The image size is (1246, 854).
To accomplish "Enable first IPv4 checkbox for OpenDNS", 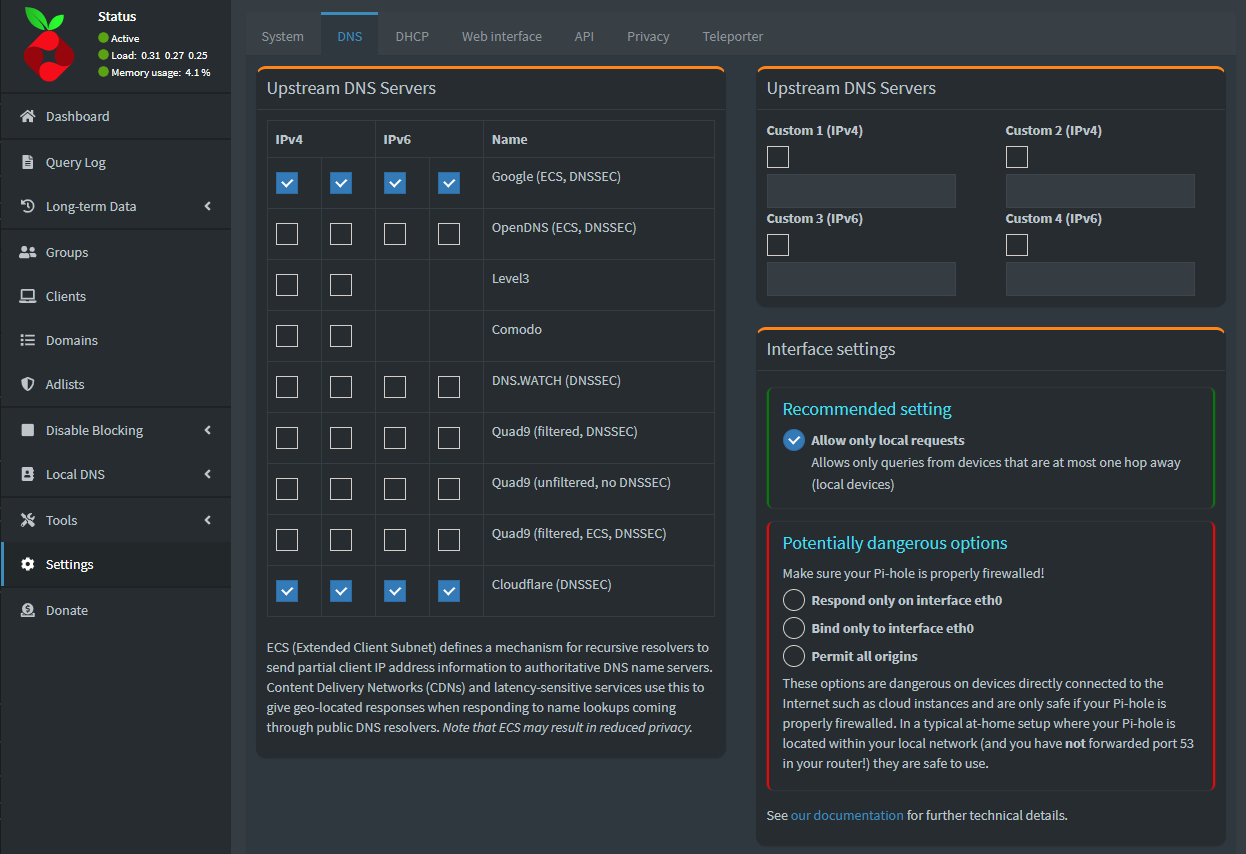I will point(287,234).
